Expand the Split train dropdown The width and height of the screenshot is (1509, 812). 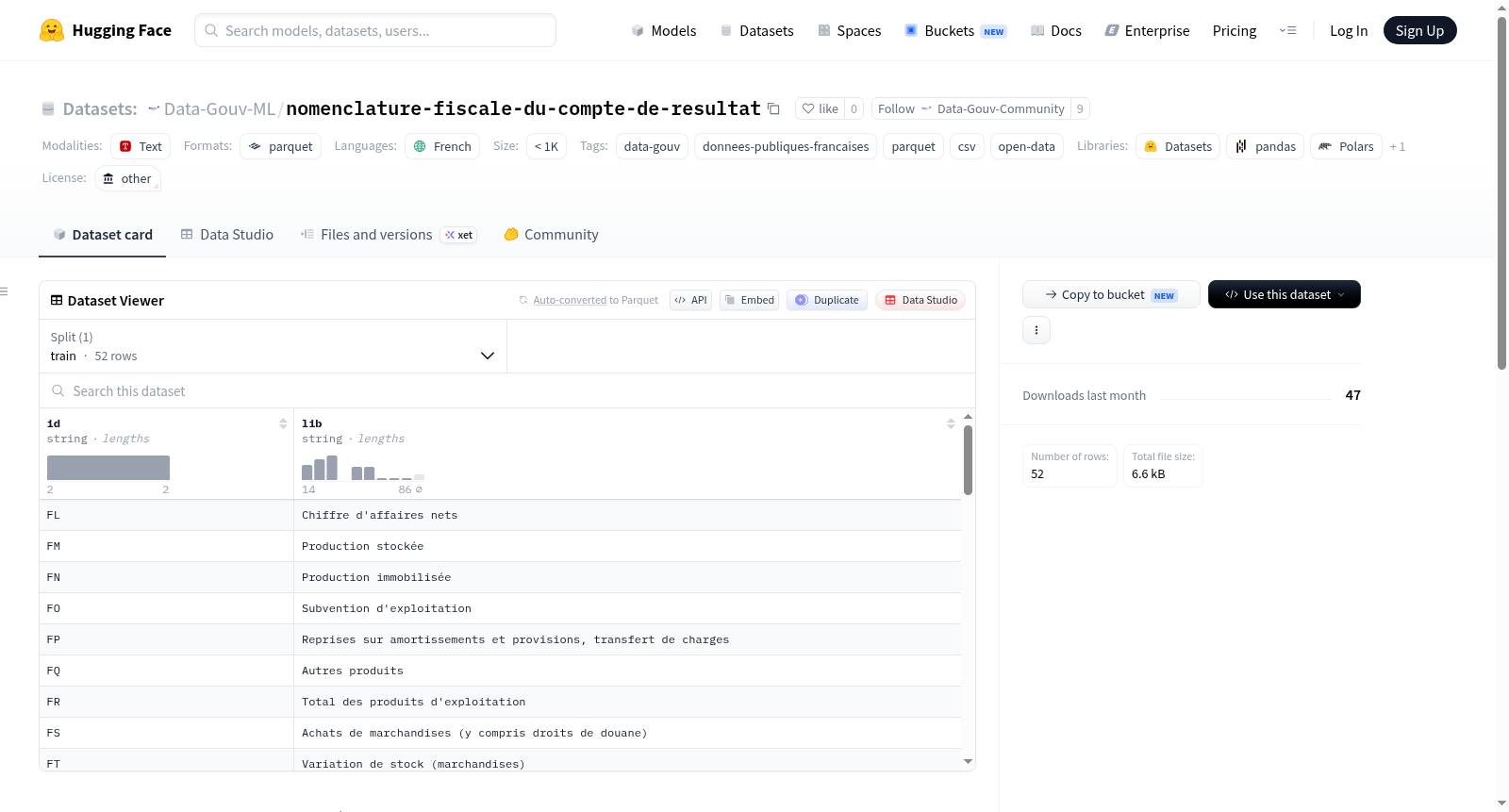[x=274, y=346]
